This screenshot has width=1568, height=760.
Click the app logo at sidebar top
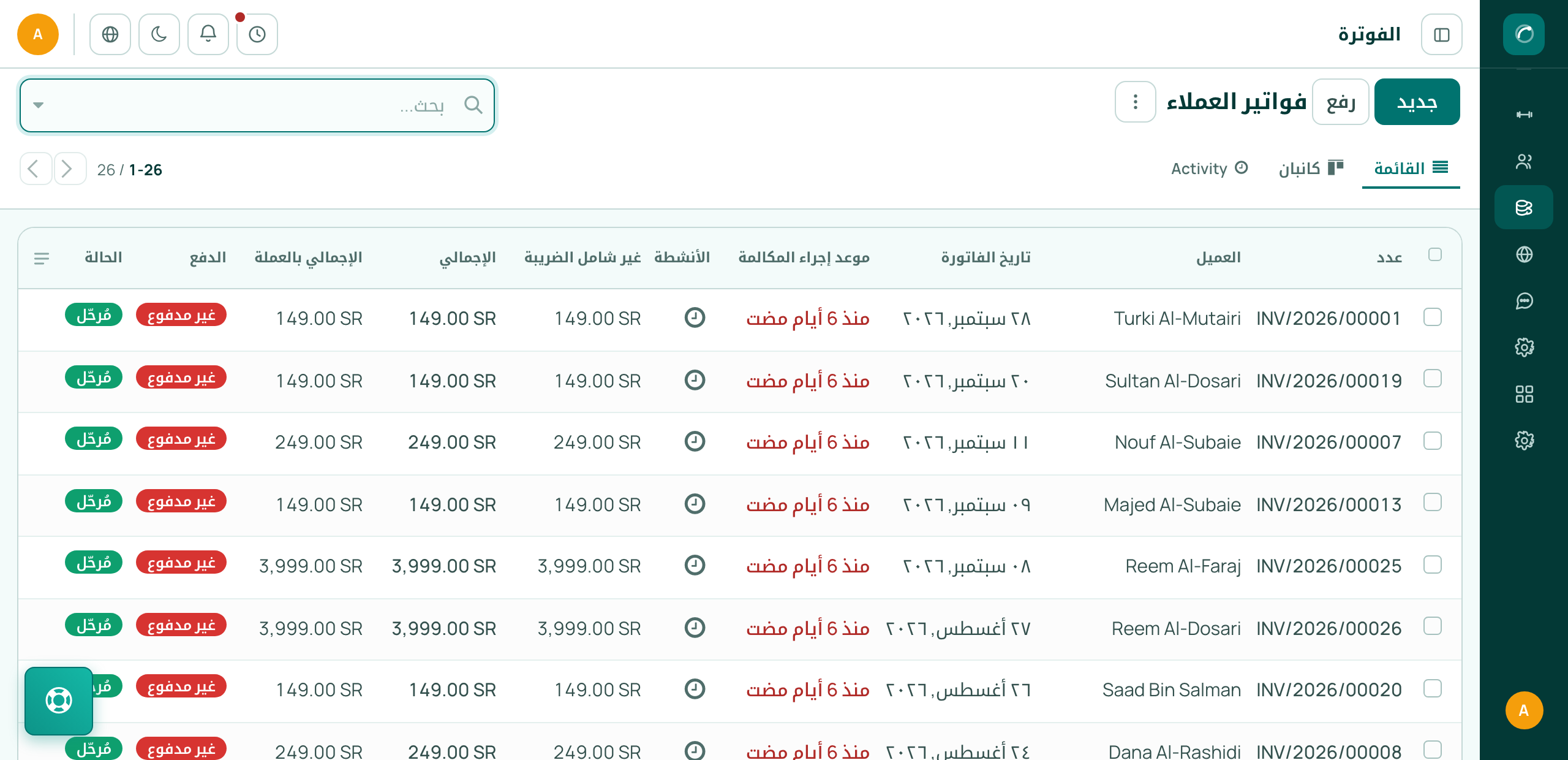1523,34
